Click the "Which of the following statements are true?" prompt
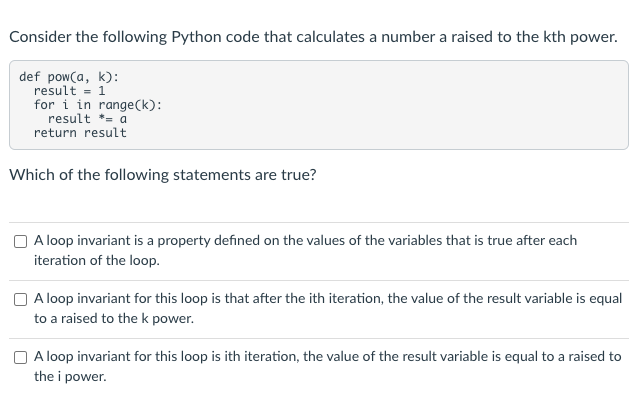The height and width of the screenshot is (411, 640). (x=163, y=175)
